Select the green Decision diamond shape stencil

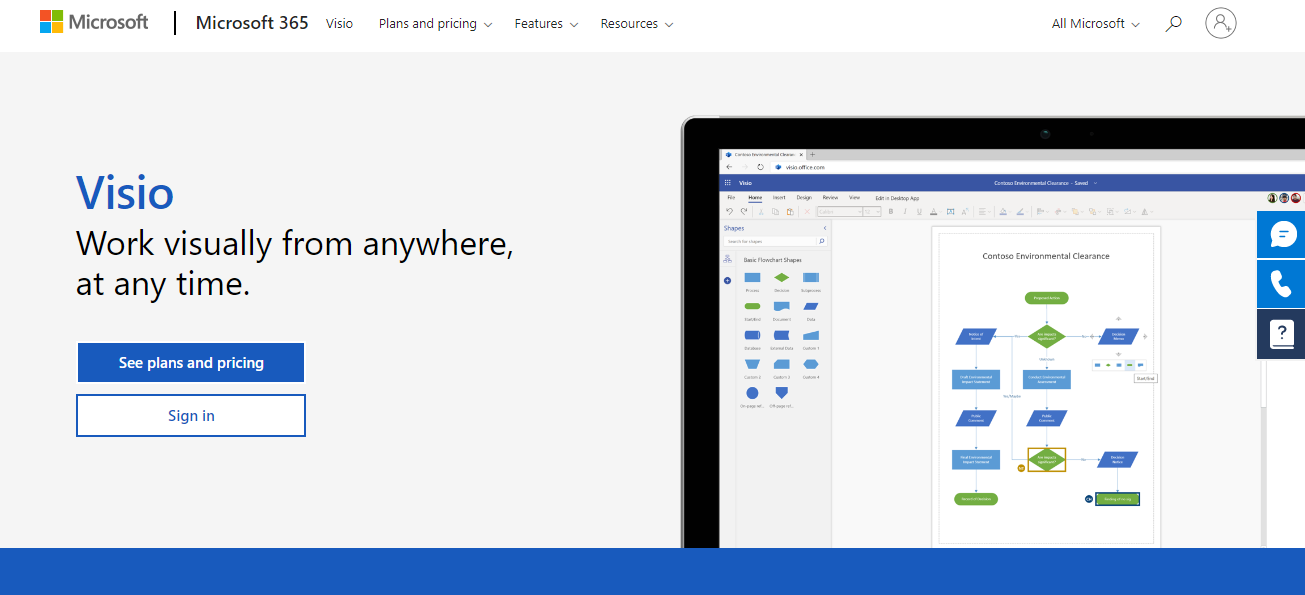click(781, 277)
